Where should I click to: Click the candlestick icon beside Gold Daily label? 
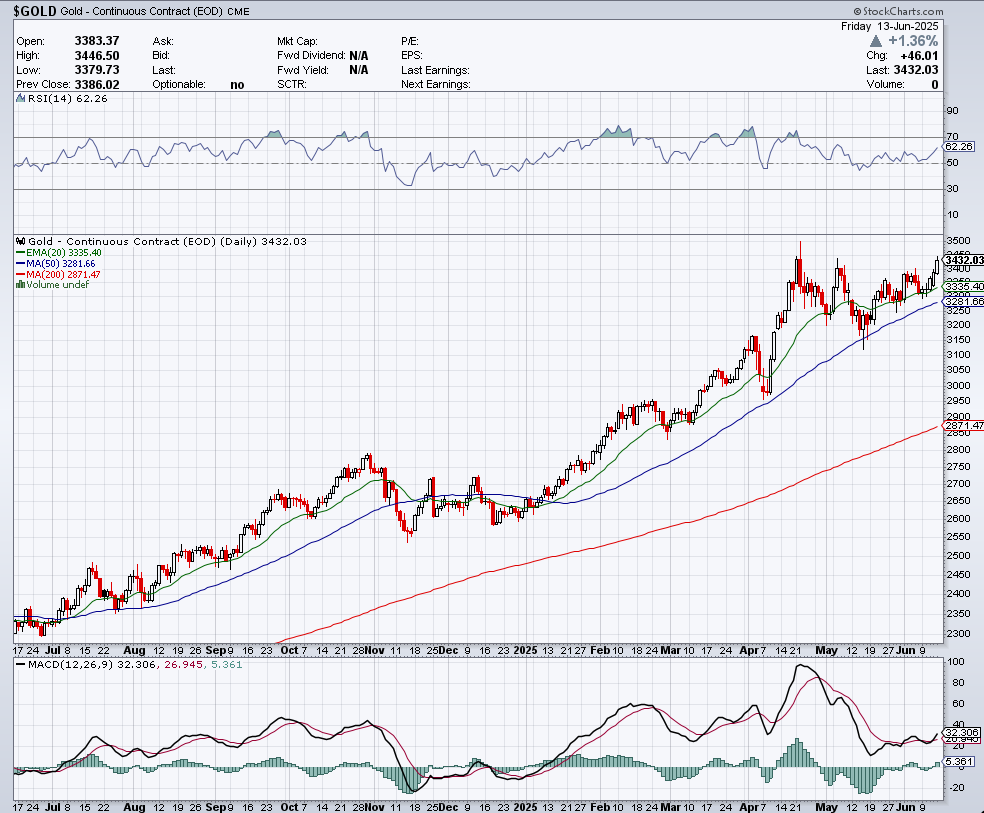tap(21, 242)
